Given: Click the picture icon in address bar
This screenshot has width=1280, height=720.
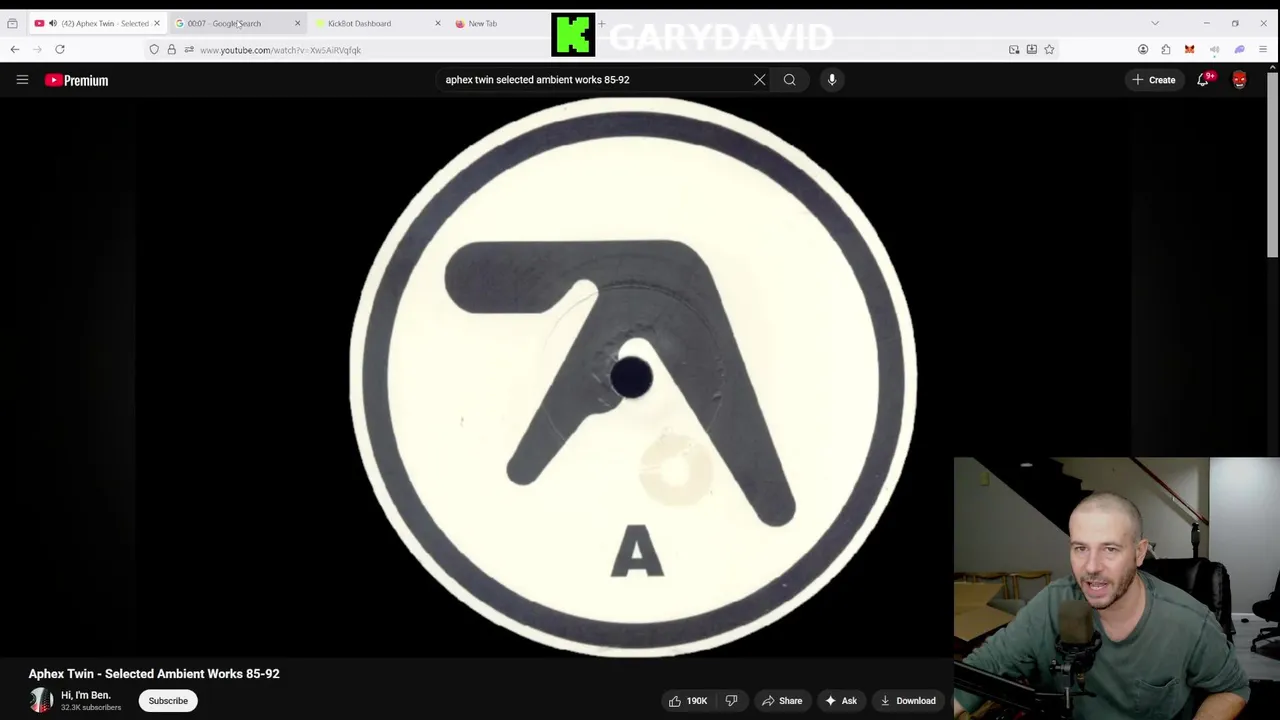Looking at the screenshot, I should [1014, 49].
